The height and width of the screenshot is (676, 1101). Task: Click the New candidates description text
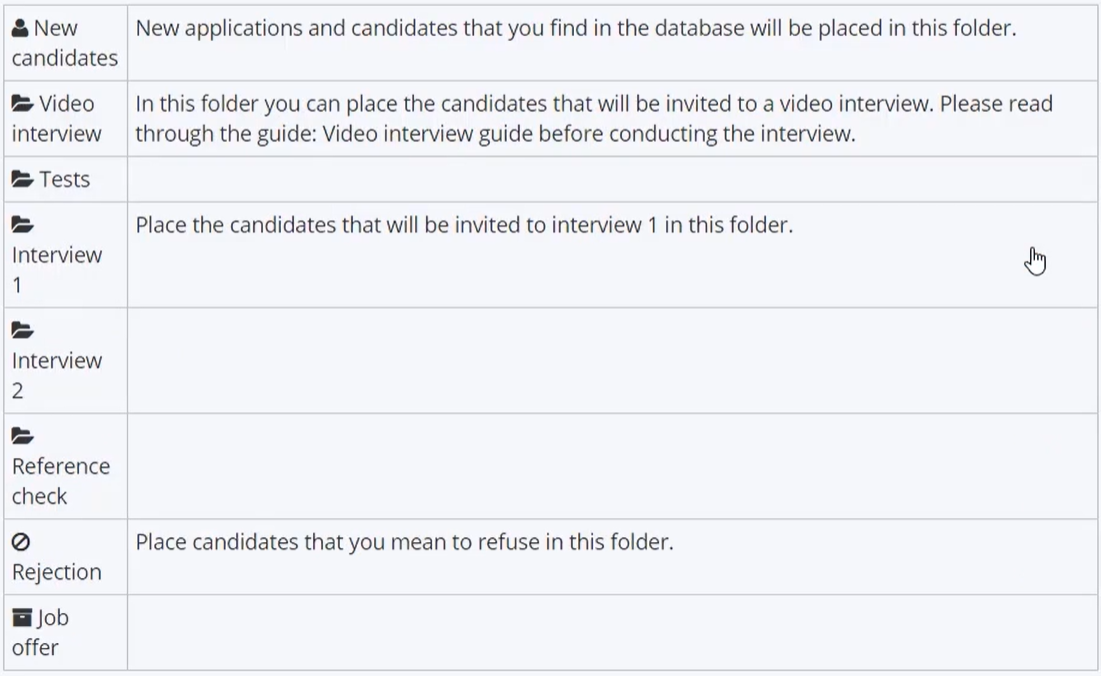point(576,28)
